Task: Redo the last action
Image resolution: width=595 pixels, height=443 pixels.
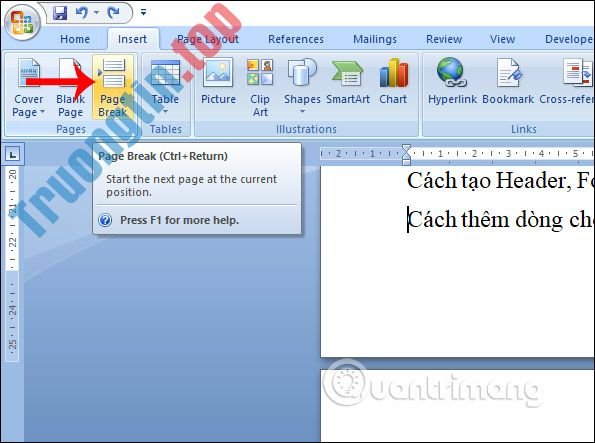Action: tap(113, 13)
